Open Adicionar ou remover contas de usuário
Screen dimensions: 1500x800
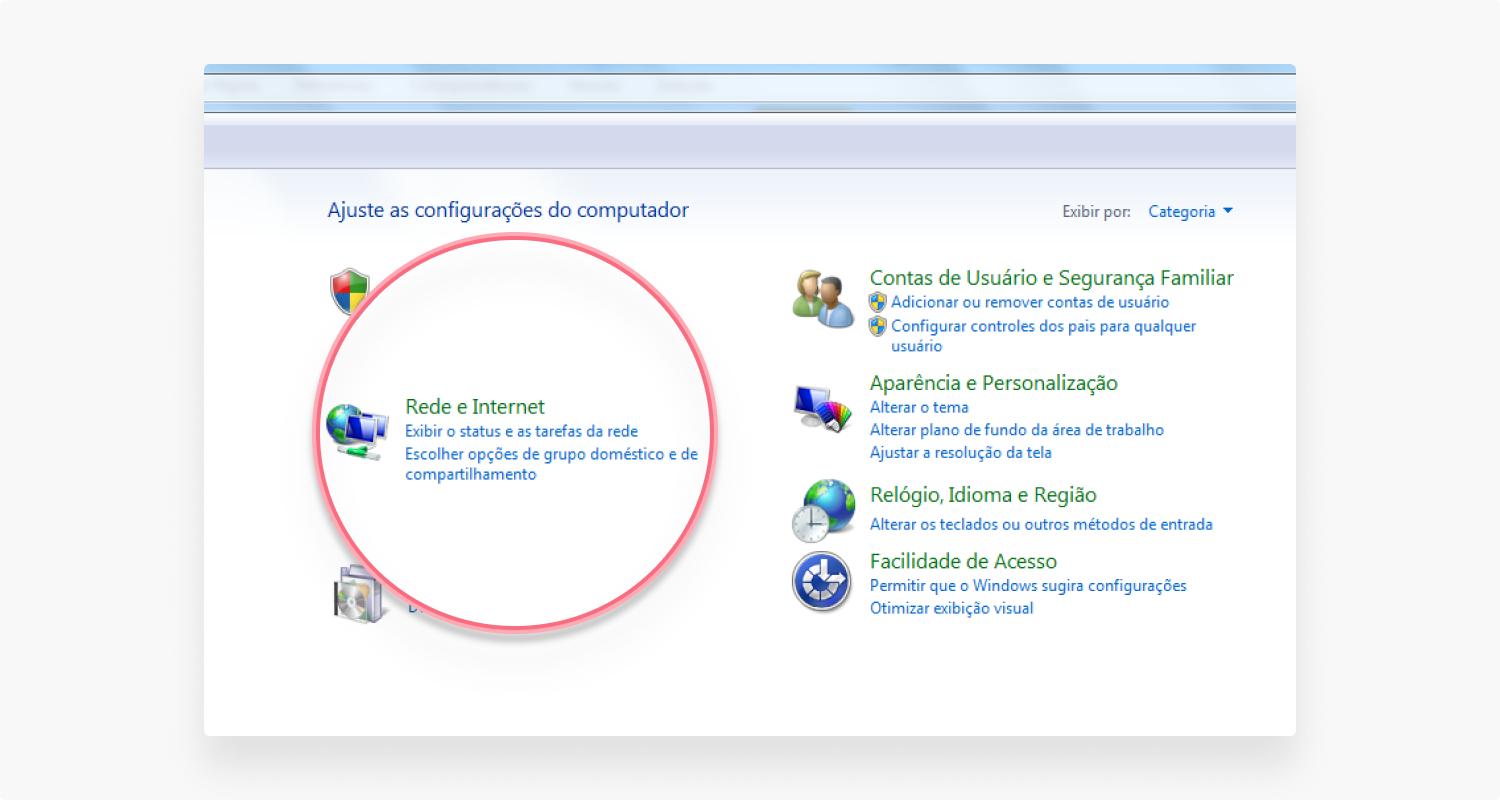[x=1030, y=302]
